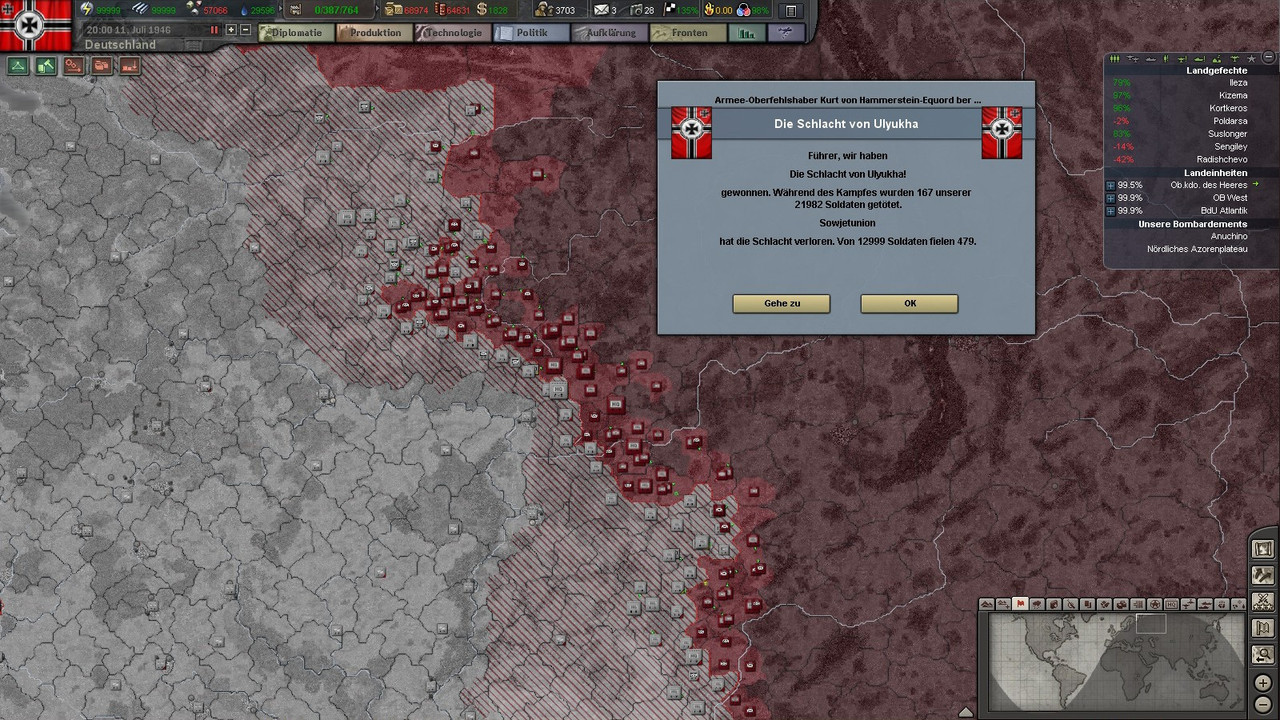This screenshot has width=1280, height=720.
Task: Expand the OB West unit entry
Action: (x=1110, y=198)
